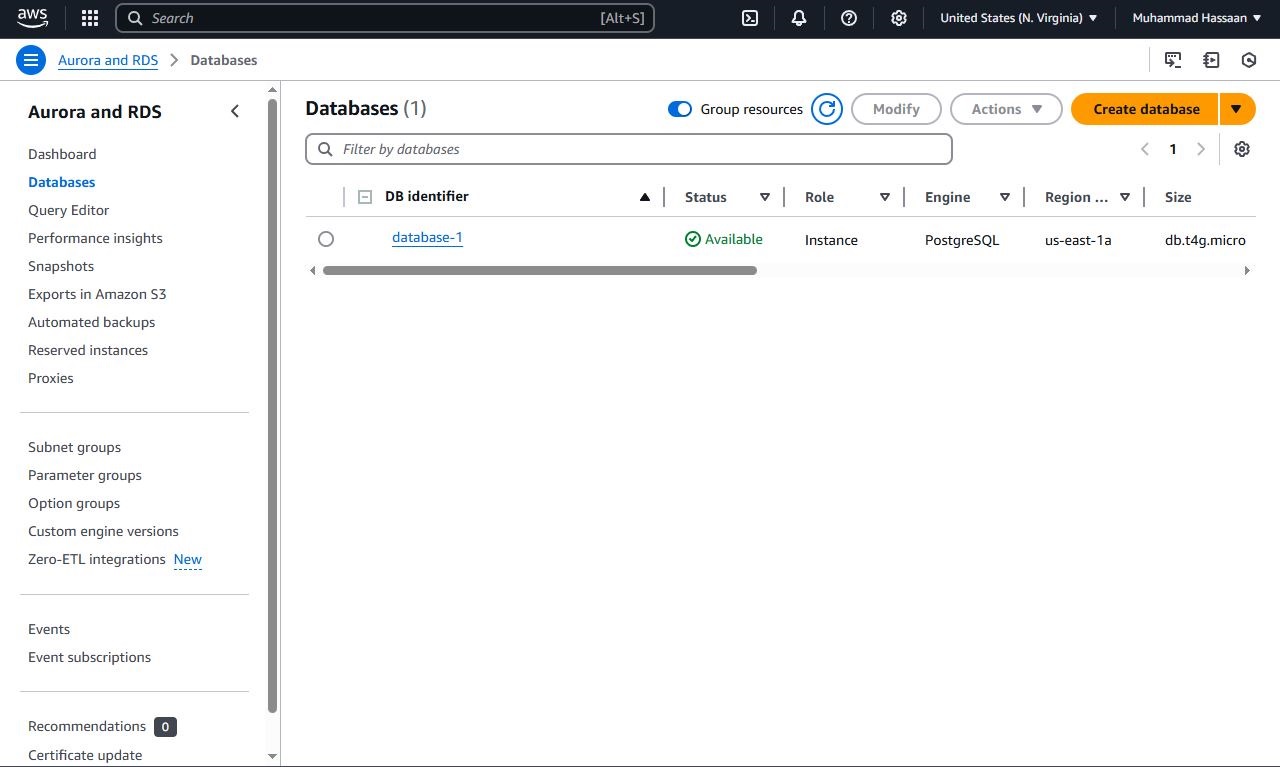1280x767 pixels.
Task: Open Zero-ETL integrations in sidebar
Action: click(97, 559)
